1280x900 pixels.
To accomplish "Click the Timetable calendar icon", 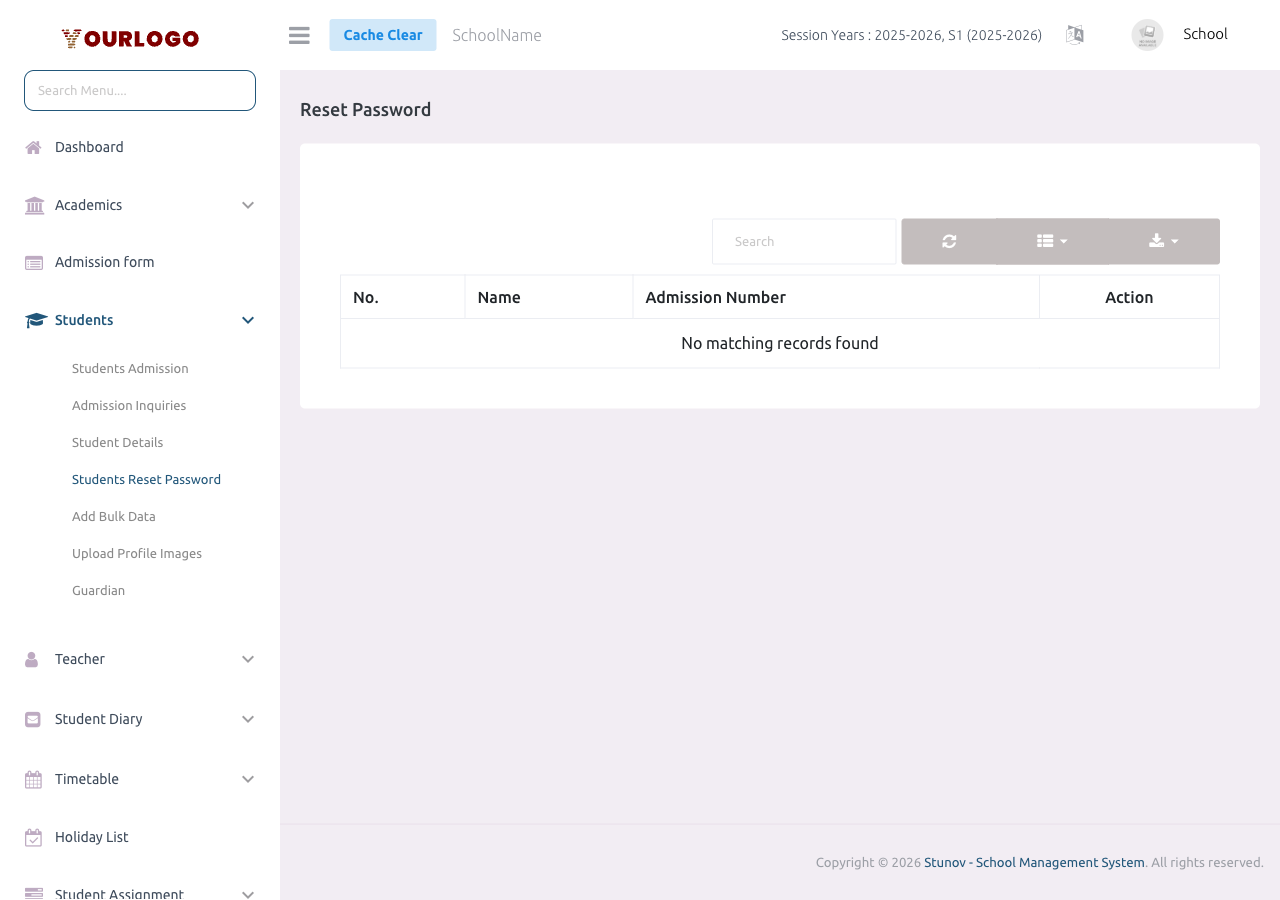I will pos(32,779).
